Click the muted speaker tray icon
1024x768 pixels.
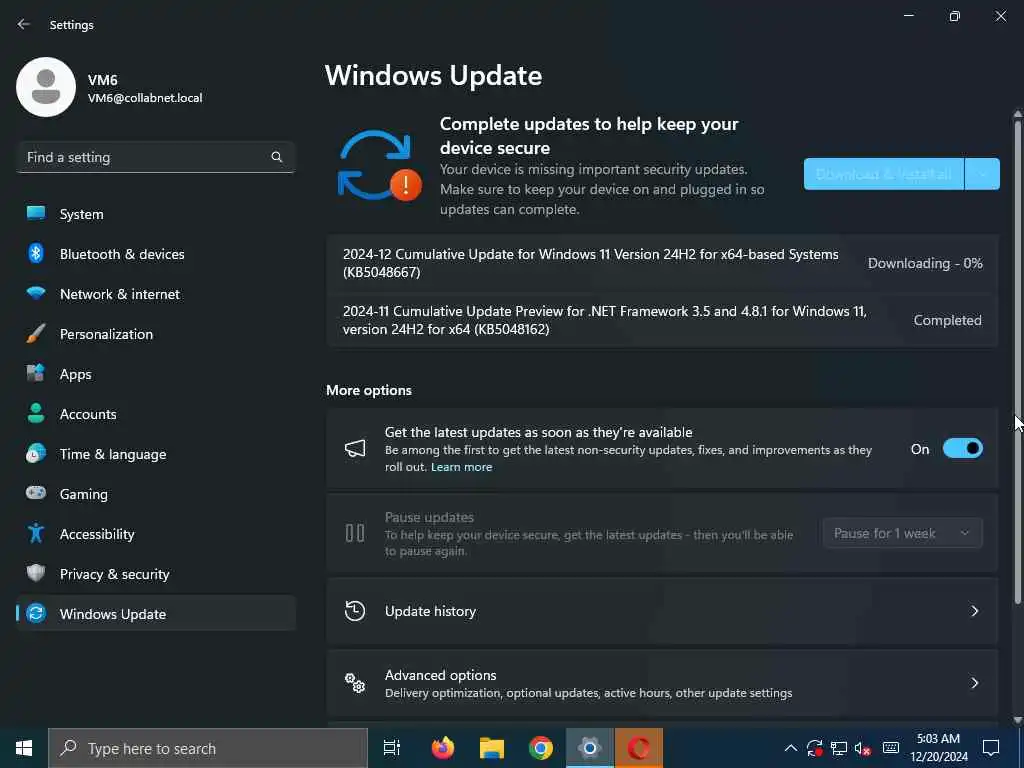[x=863, y=748]
